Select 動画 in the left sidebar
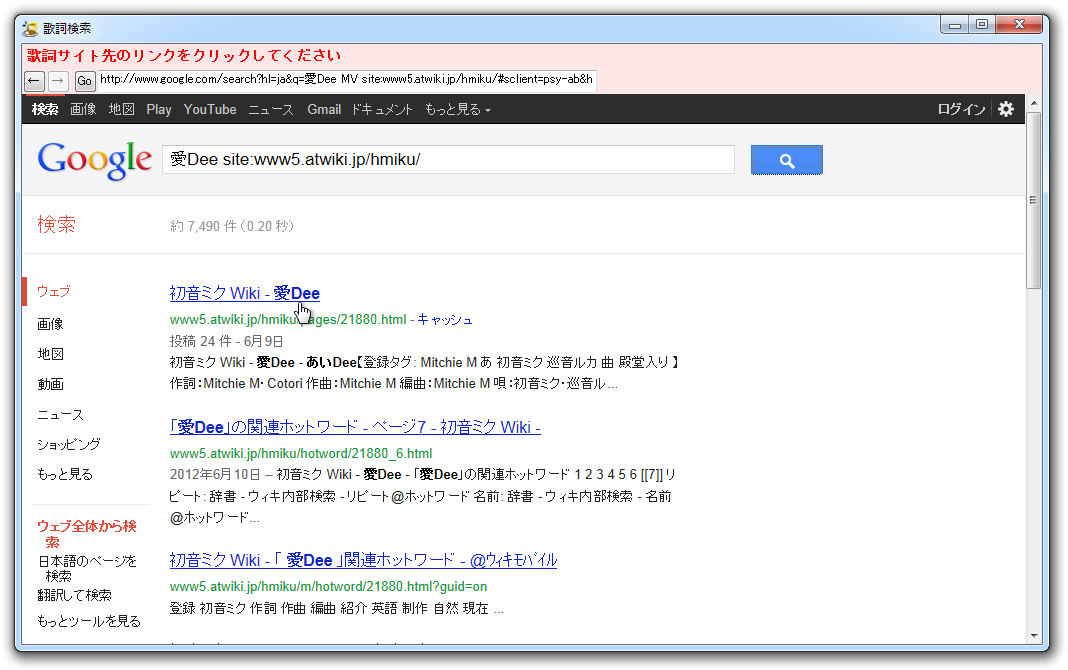Screen dimensions: 1068x670 tap(50, 384)
